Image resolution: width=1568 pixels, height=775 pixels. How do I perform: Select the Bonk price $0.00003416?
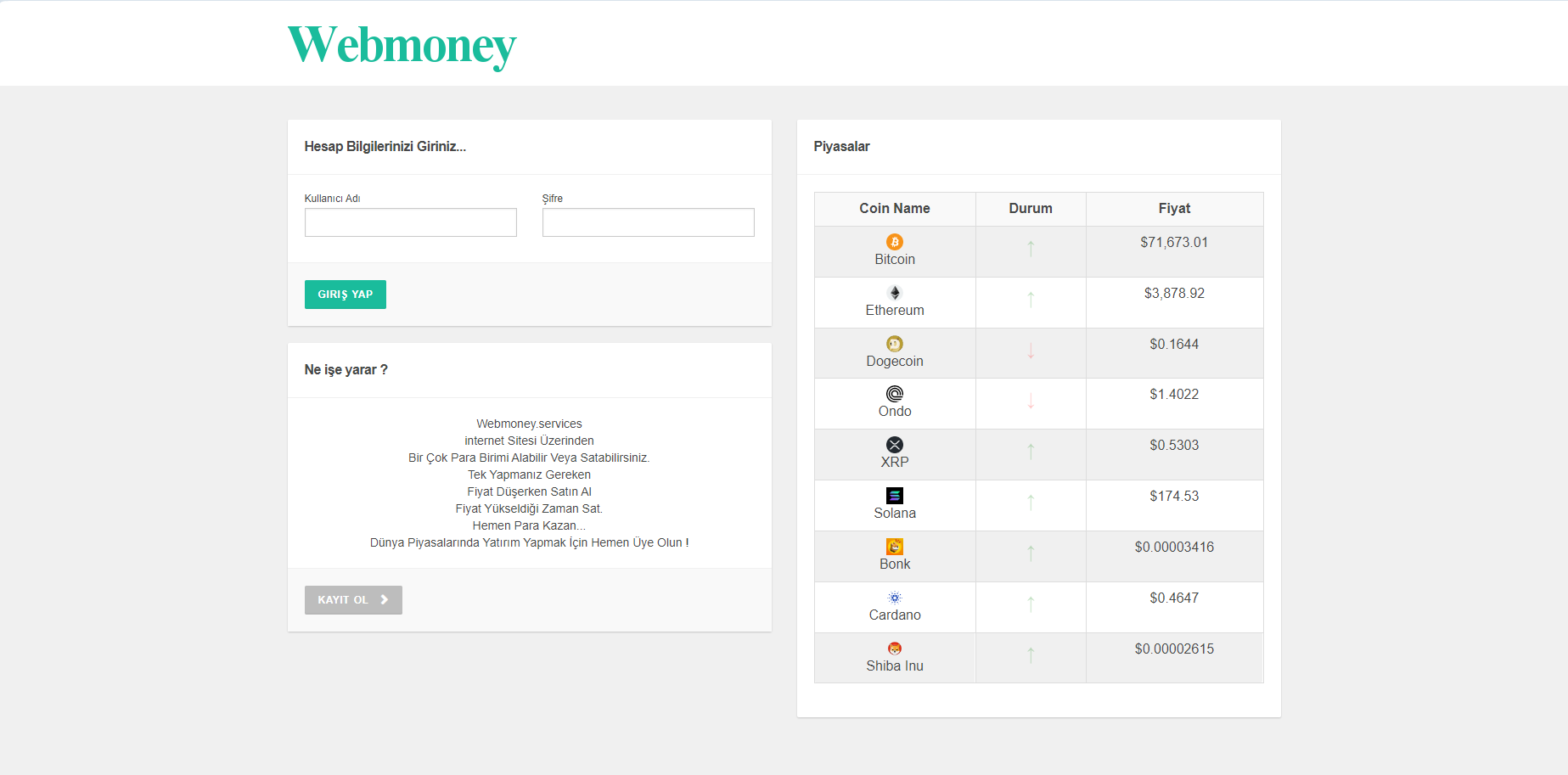point(1175,548)
